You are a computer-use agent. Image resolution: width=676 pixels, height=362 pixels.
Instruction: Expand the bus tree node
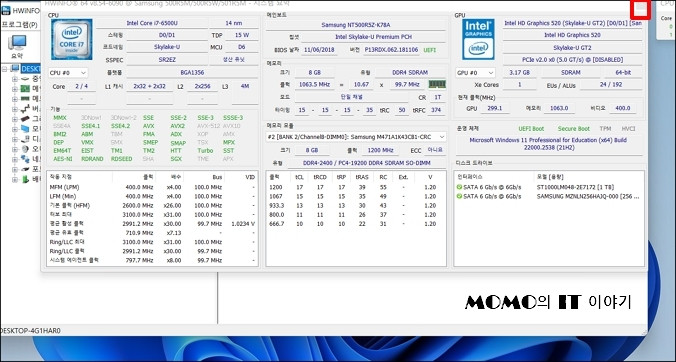(x=15, y=109)
